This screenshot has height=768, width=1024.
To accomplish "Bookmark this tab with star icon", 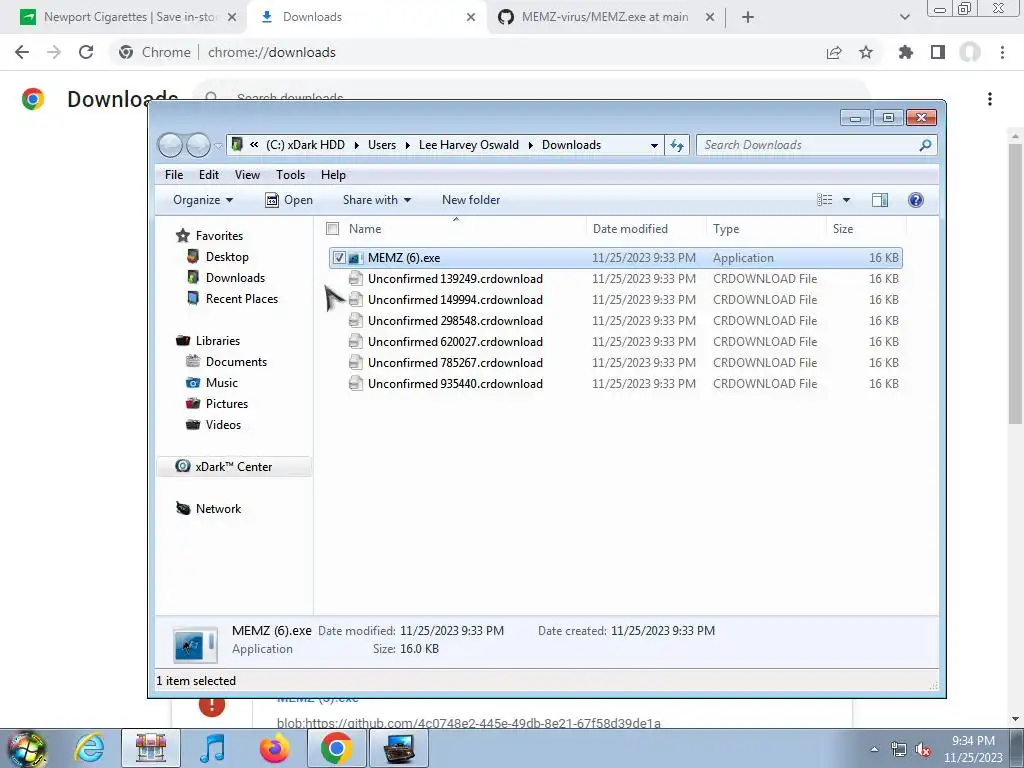I will [x=866, y=52].
